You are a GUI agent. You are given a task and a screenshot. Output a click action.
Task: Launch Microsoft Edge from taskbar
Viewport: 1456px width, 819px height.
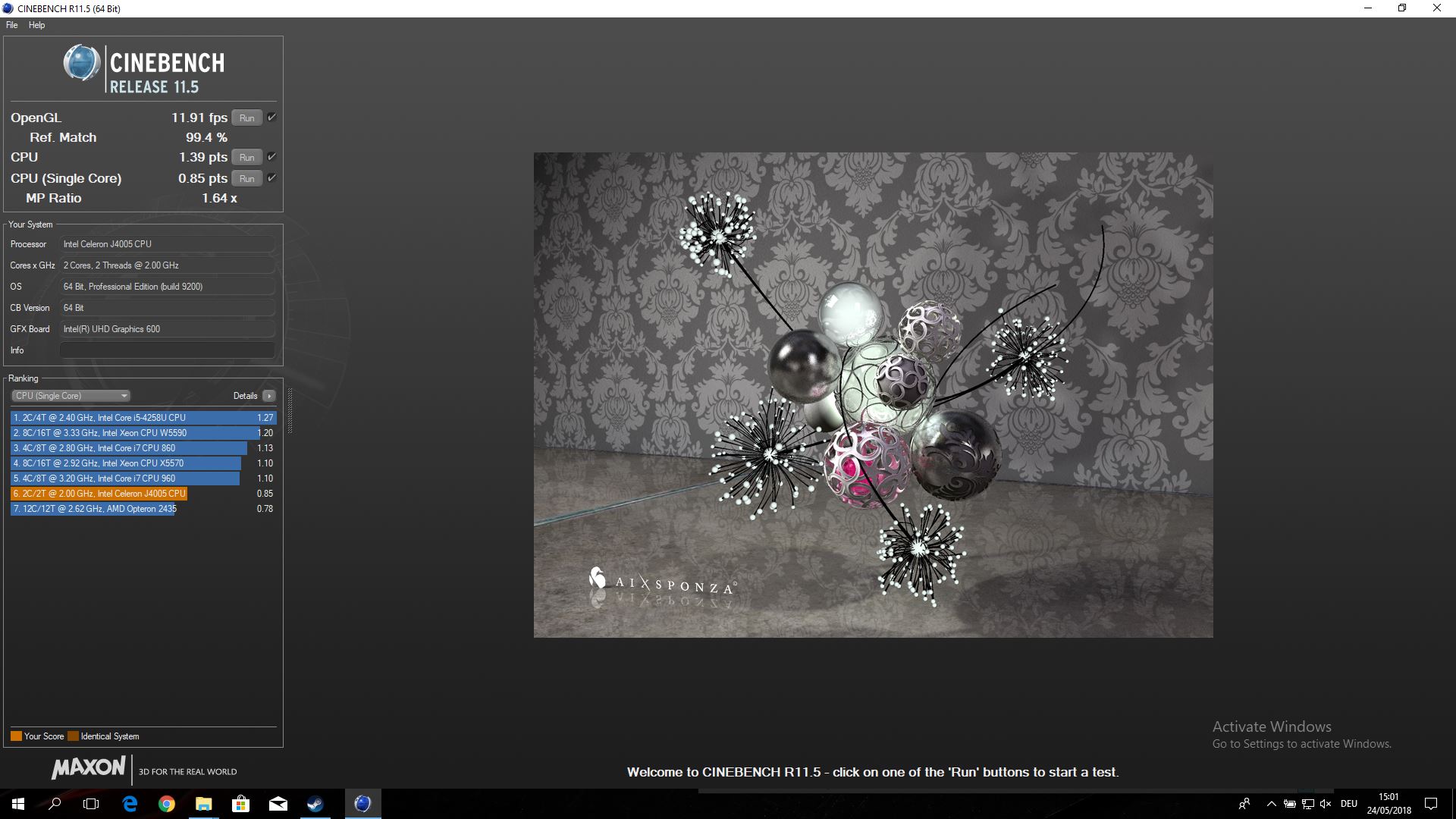click(130, 804)
